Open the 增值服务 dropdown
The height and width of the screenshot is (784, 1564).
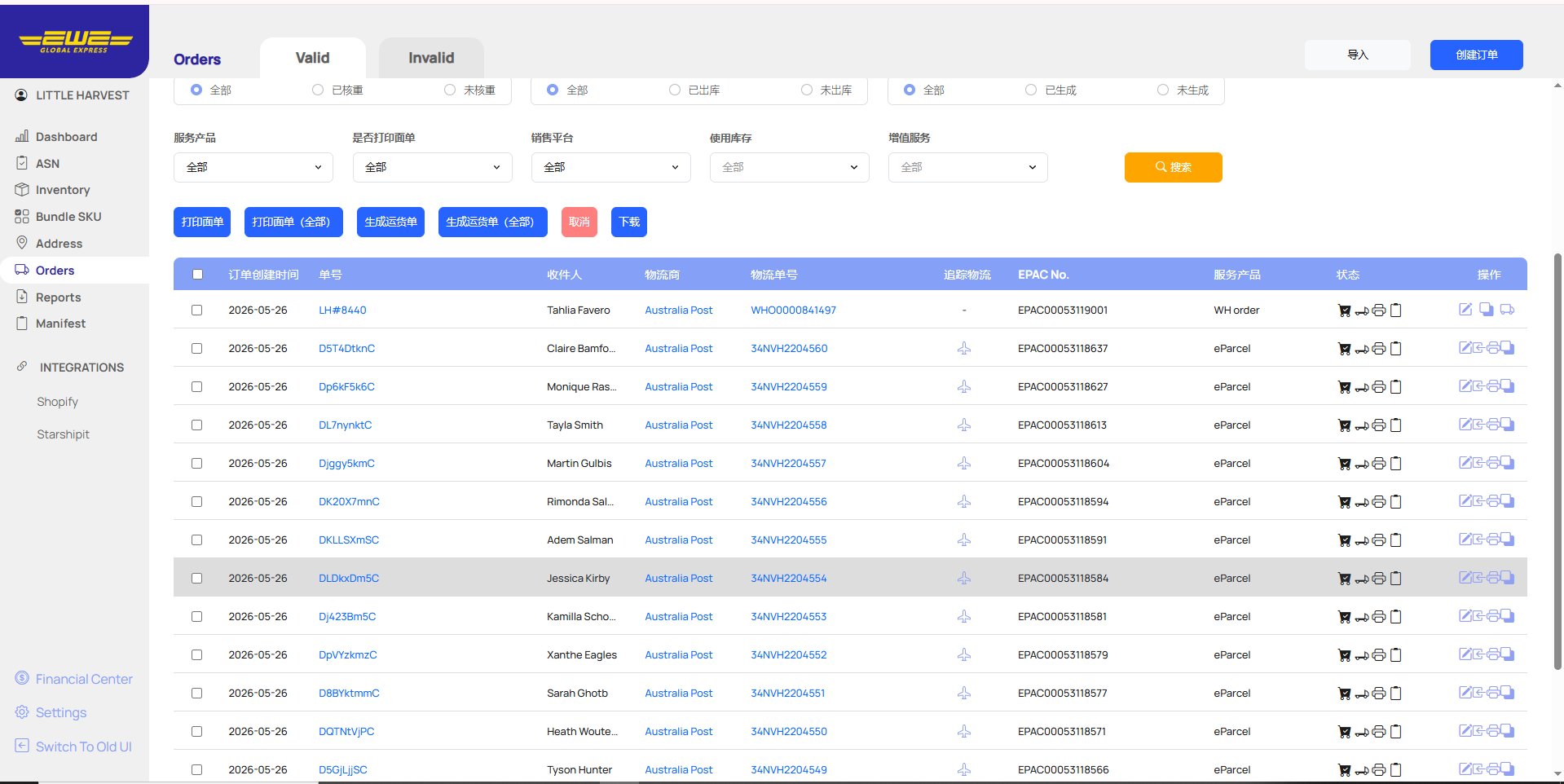click(968, 167)
